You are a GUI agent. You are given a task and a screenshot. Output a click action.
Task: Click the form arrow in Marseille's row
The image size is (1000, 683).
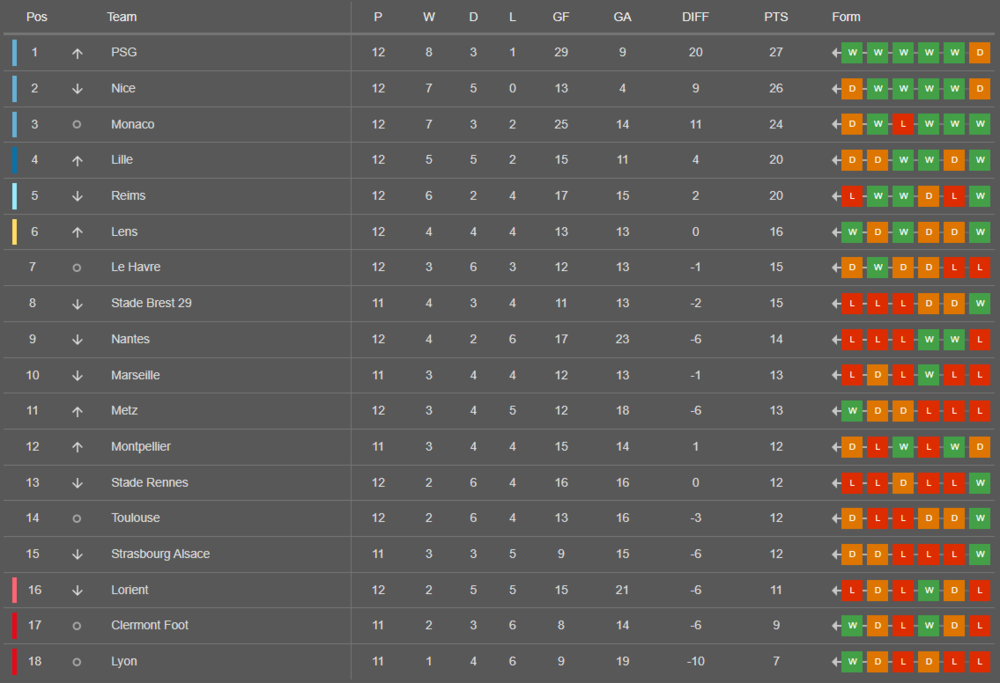pyautogui.click(x=835, y=375)
